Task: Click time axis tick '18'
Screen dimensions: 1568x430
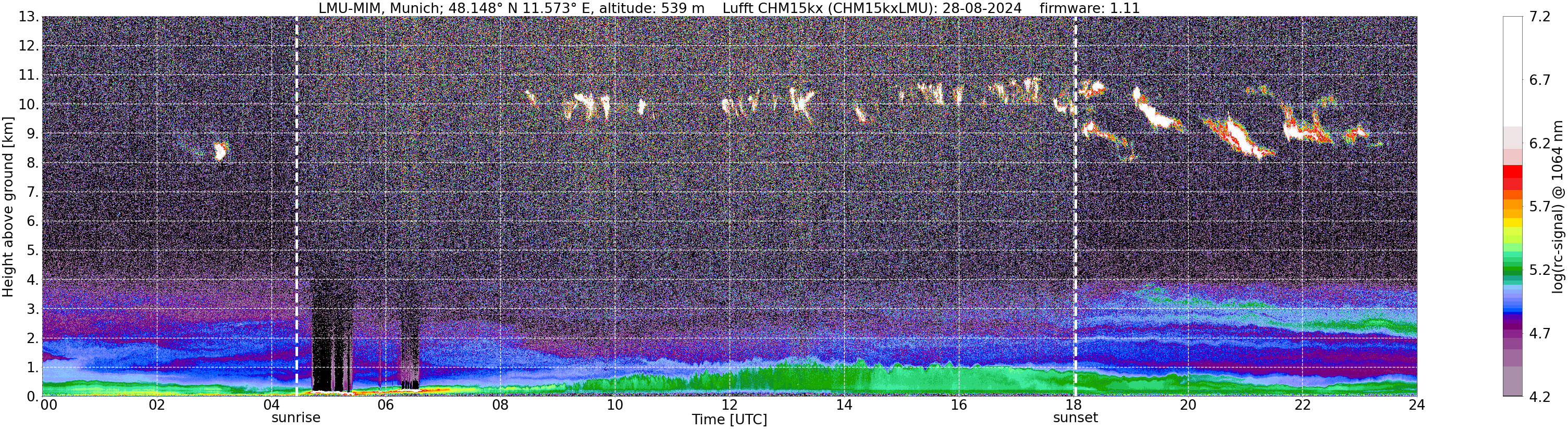Action: coord(1073,405)
